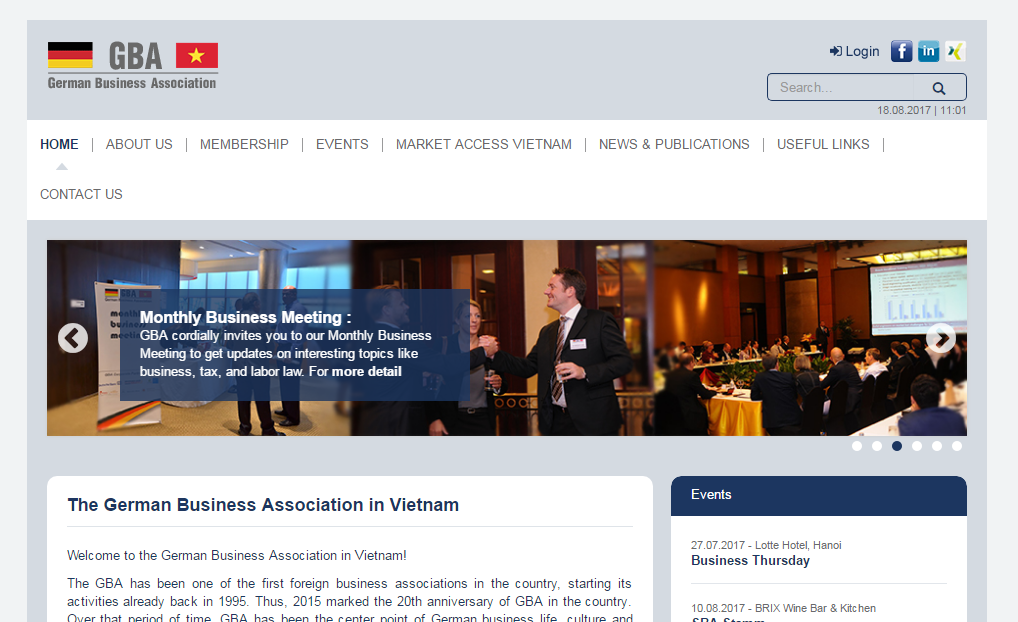Advance to next carousel slide arrow
The width and height of the screenshot is (1018, 622).
coord(941,338)
